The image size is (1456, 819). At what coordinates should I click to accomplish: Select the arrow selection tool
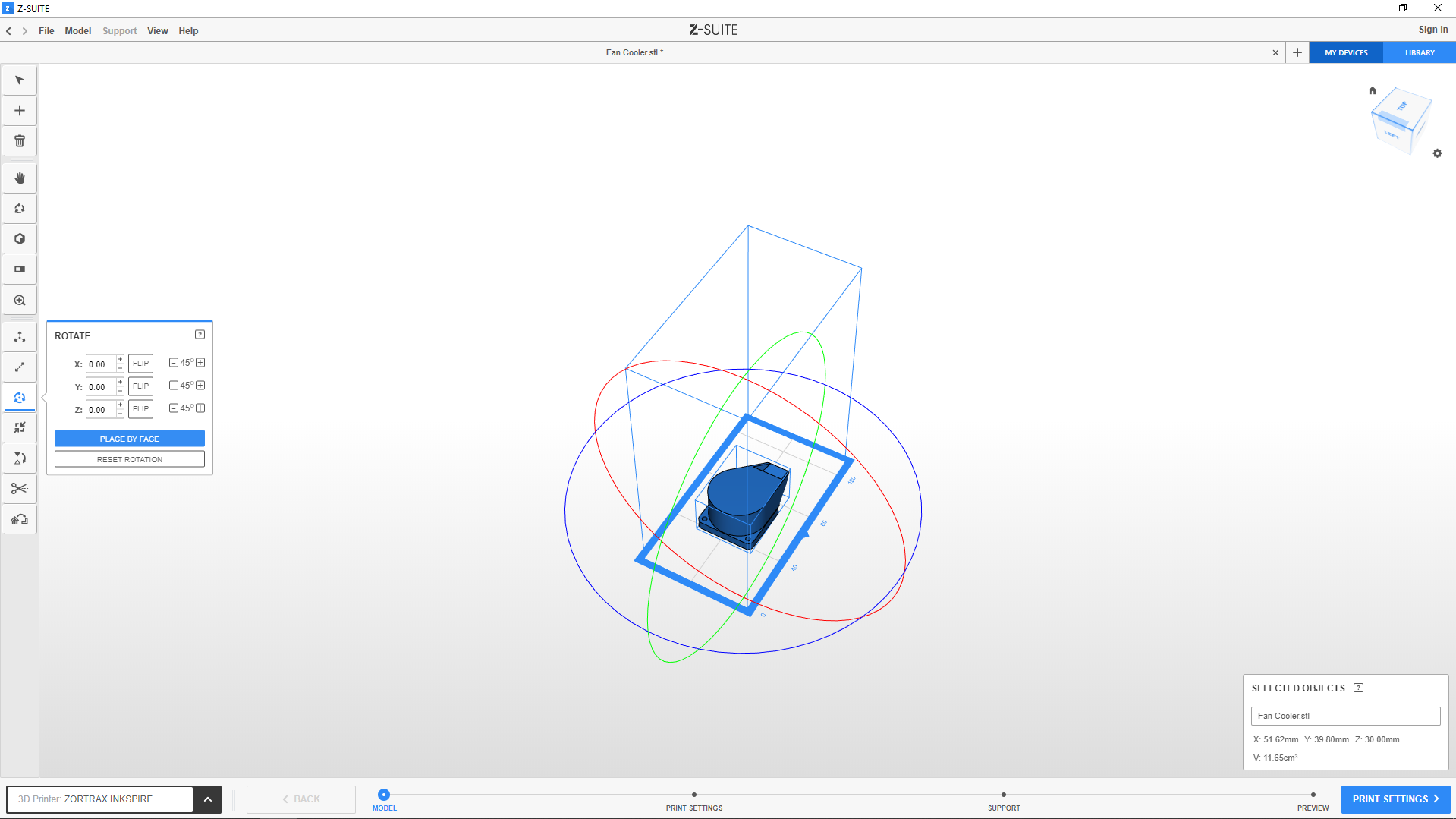(x=20, y=80)
